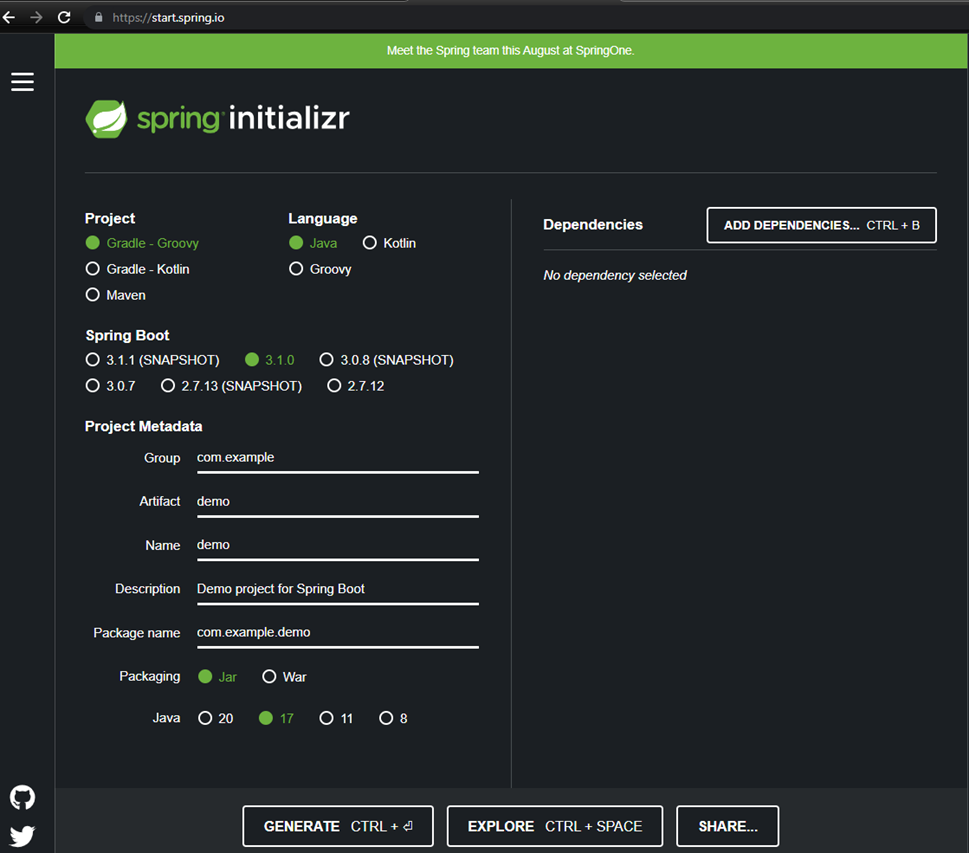Click the Name input field
The width and height of the screenshot is (969, 853).
point(337,545)
